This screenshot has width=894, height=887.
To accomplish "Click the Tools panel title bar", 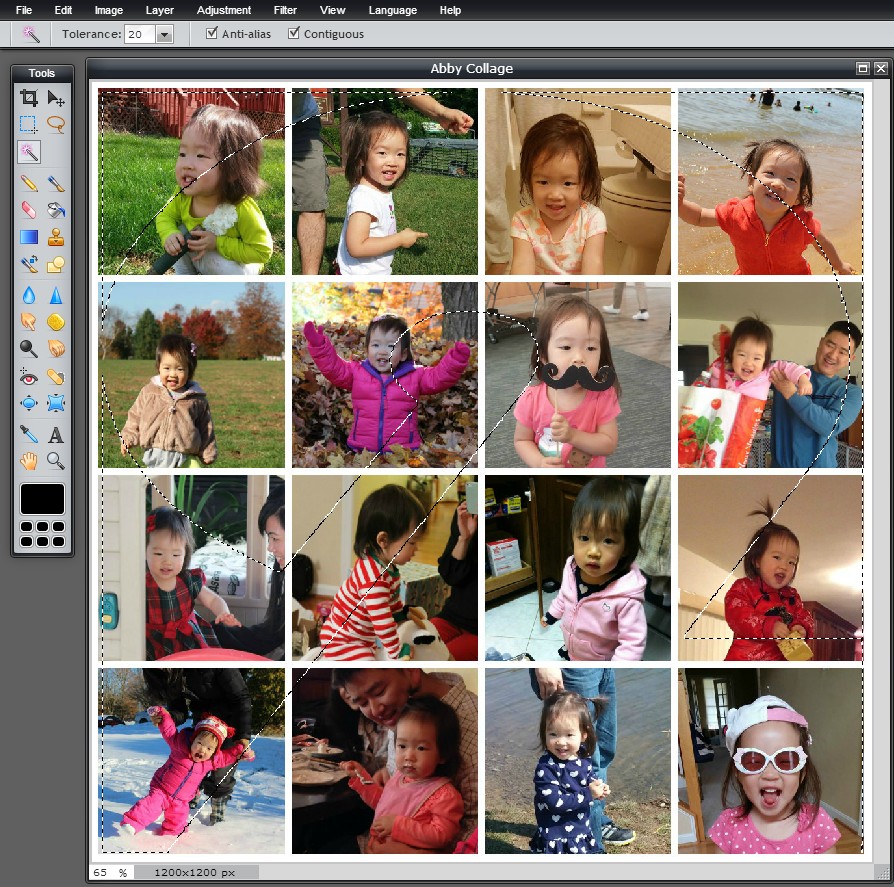I will 42,73.
